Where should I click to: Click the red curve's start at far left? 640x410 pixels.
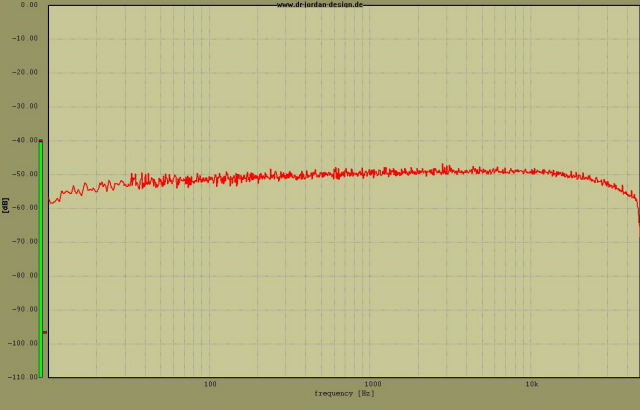[x=51, y=202]
